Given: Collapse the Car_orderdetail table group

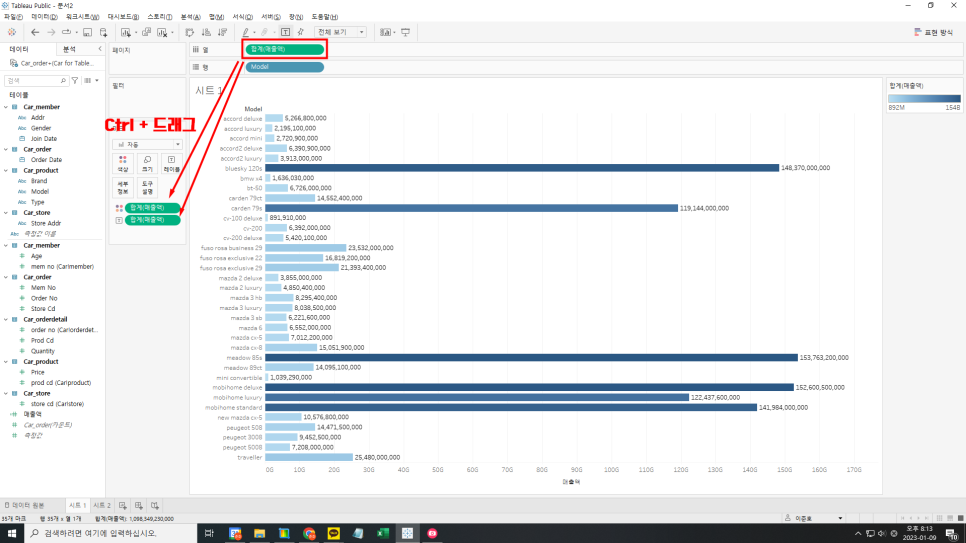Looking at the screenshot, I should coord(6,319).
